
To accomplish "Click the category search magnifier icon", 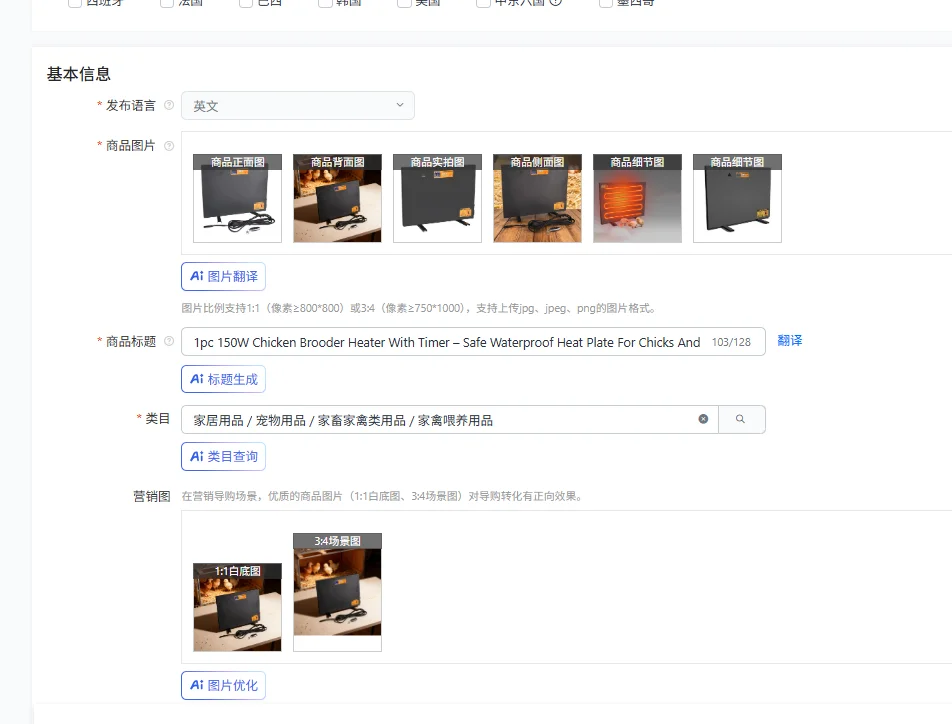I will [741, 419].
